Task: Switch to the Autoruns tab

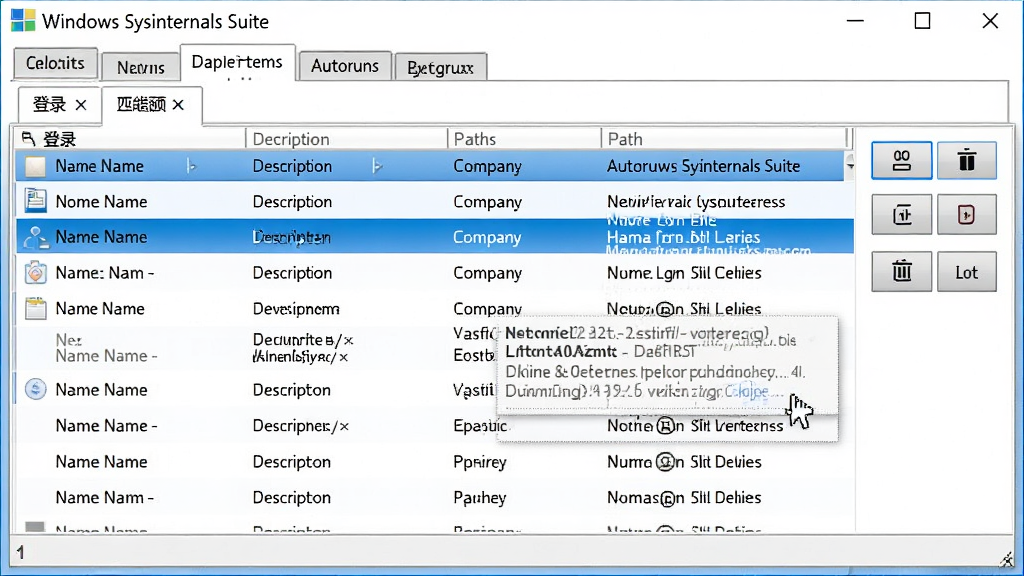Action: 345,66
